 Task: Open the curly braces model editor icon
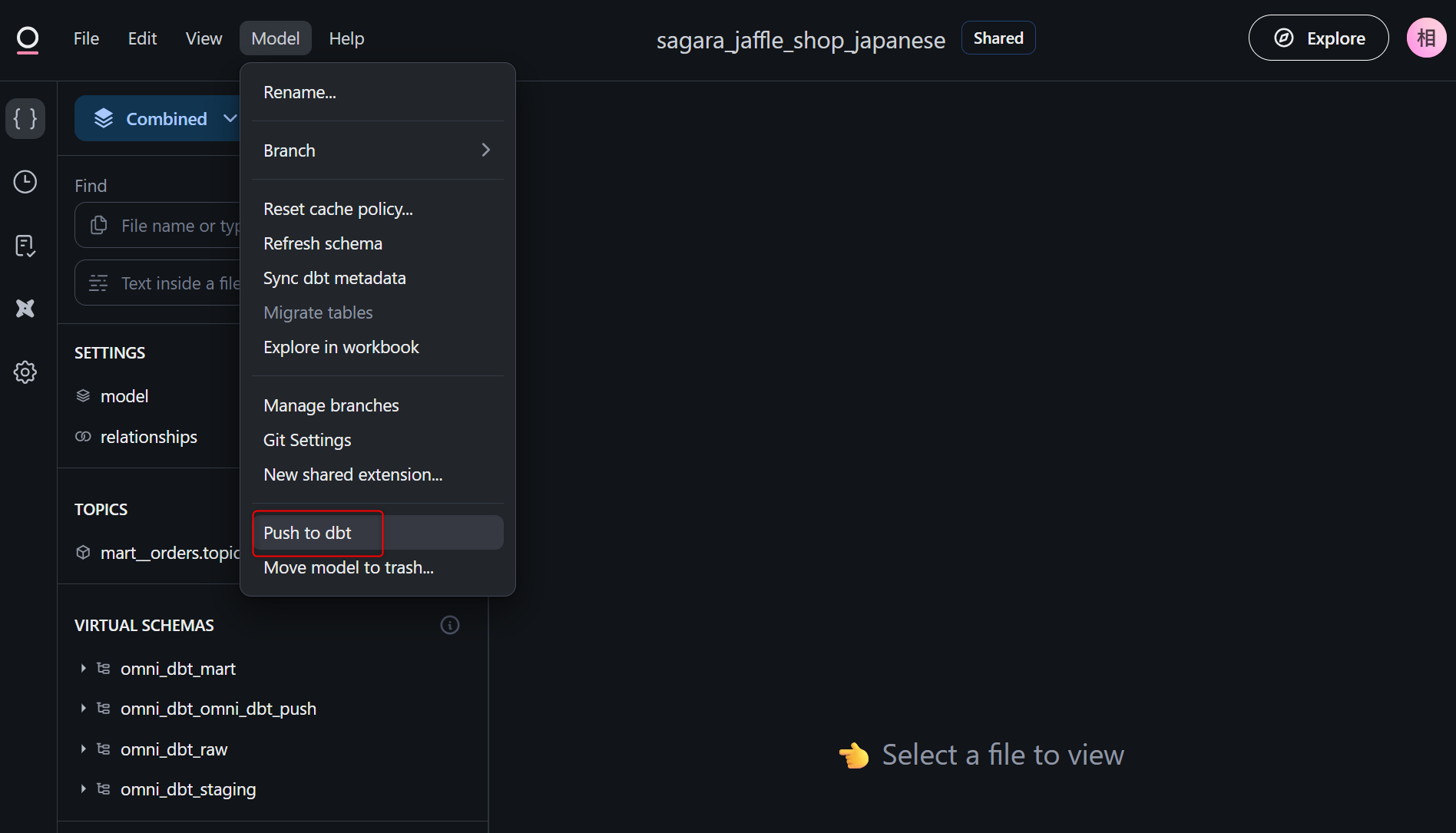tap(25, 119)
